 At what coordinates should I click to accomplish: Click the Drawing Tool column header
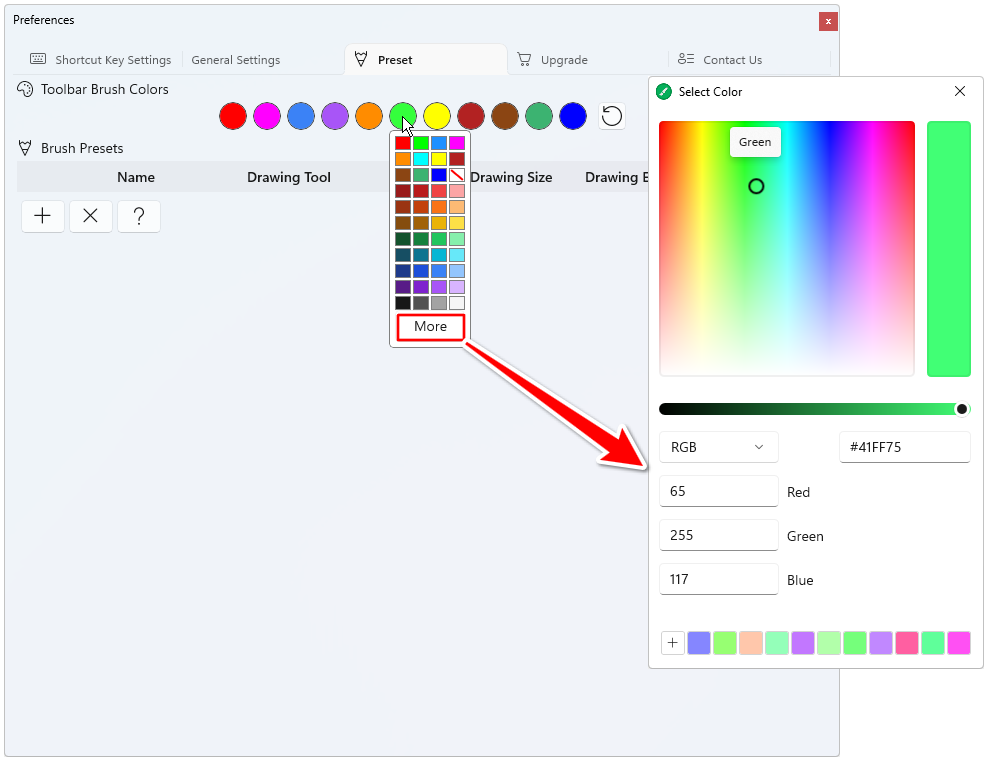click(289, 177)
